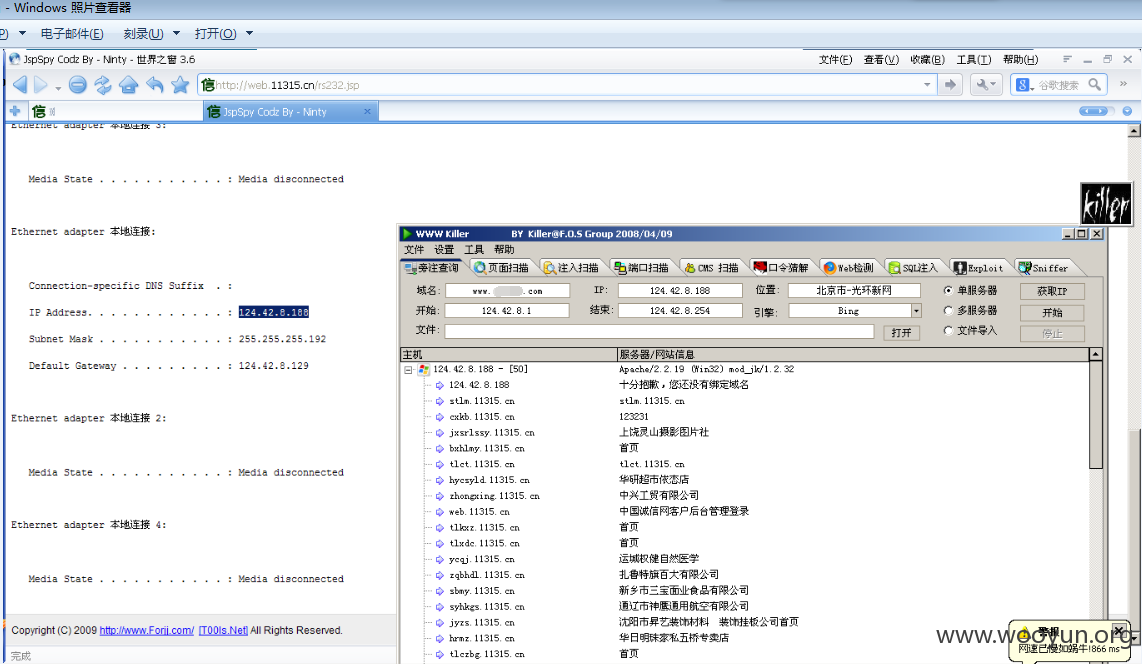
Task: Bookmark page with star icon
Action: [180, 85]
